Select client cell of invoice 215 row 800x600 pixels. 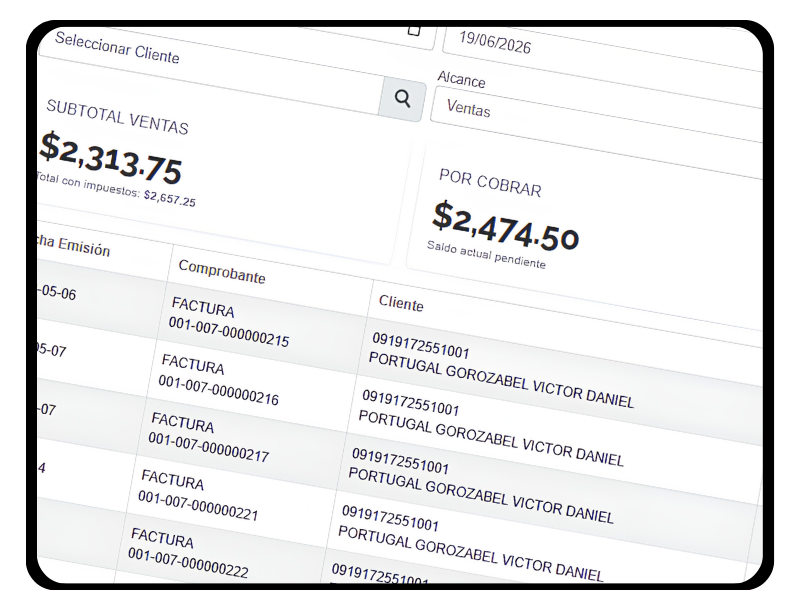pos(502,370)
